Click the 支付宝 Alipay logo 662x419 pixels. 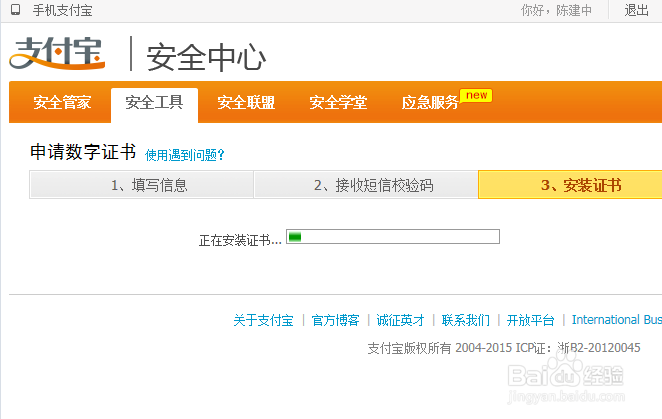pyautogui.click(x=57, y=53)
